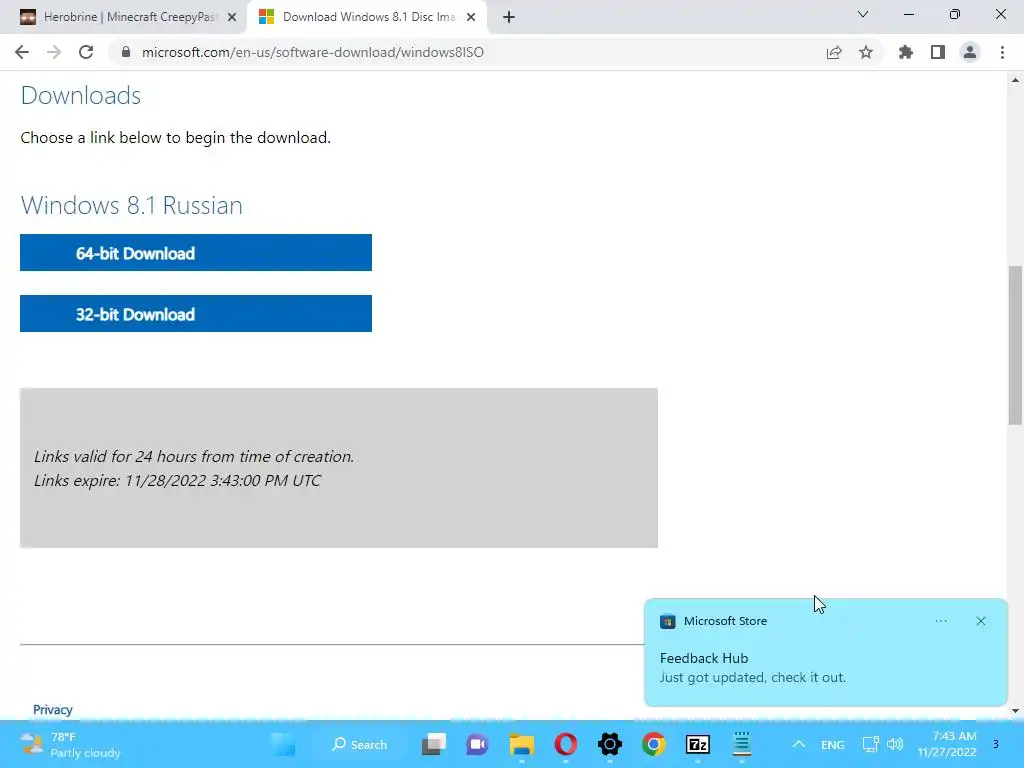
Task: Start the 64-bit Download
Action: point(196,253)
